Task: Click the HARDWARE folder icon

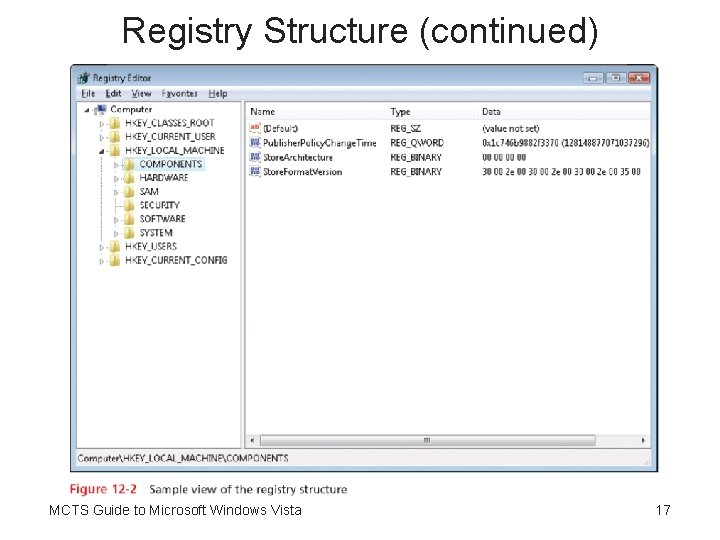Action: 129,178
